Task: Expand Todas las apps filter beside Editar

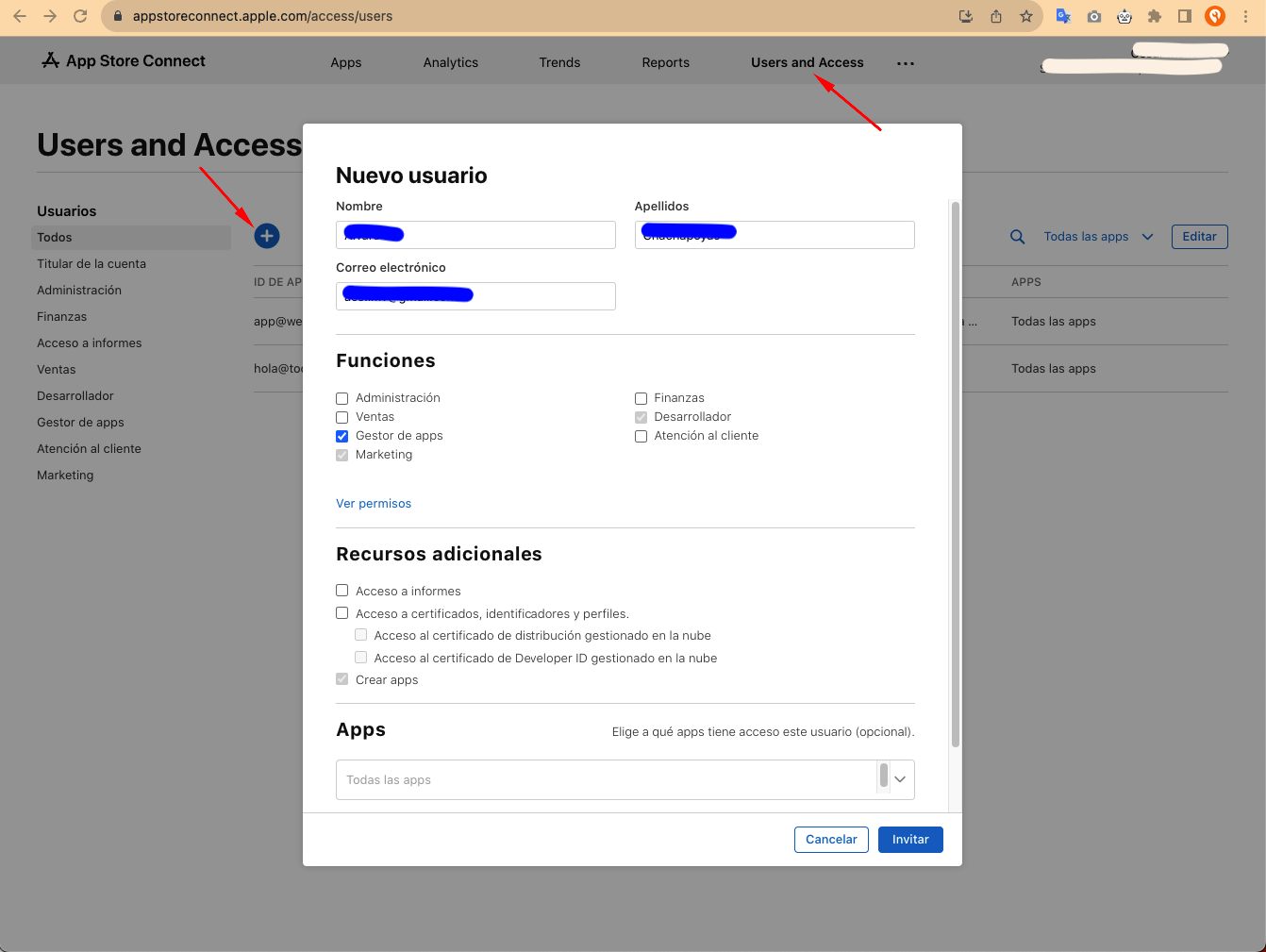Action: coord(1098,237)
